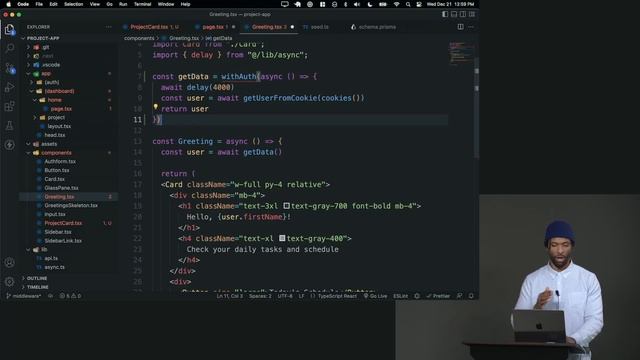
Task: Open macOS Spotlight search icon
Action: [408, 4]
